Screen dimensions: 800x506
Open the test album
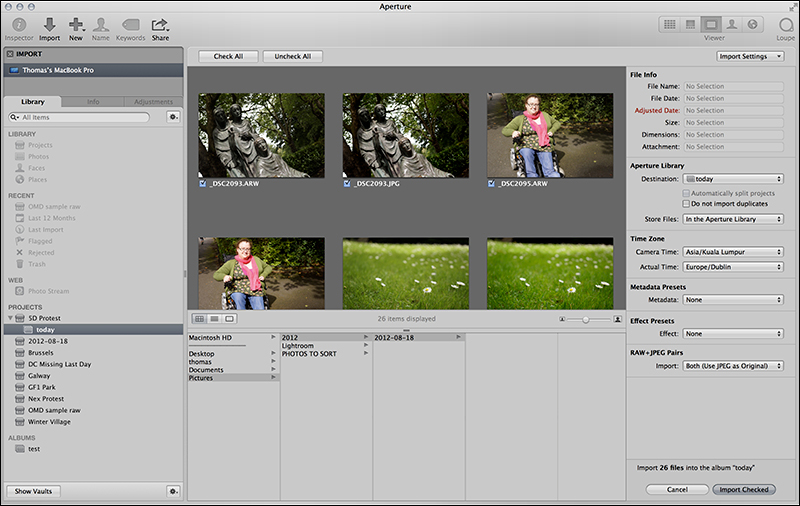[34, 449]
